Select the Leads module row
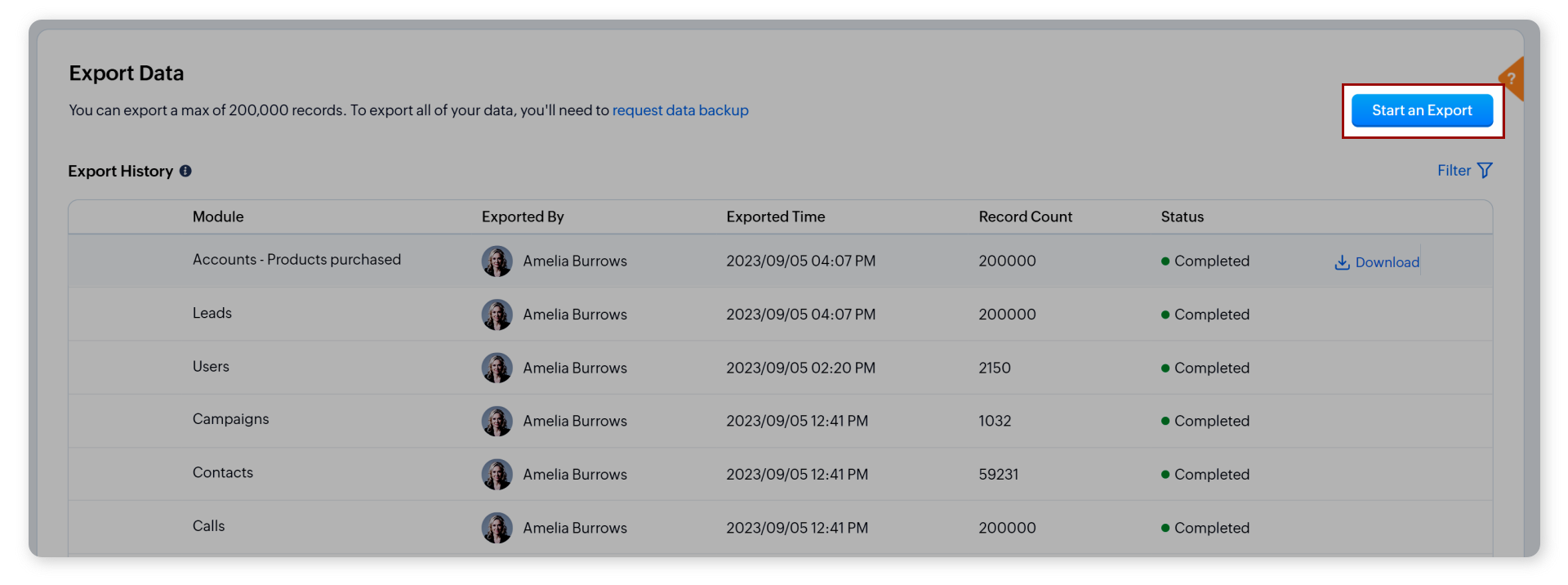 (212, 314)
